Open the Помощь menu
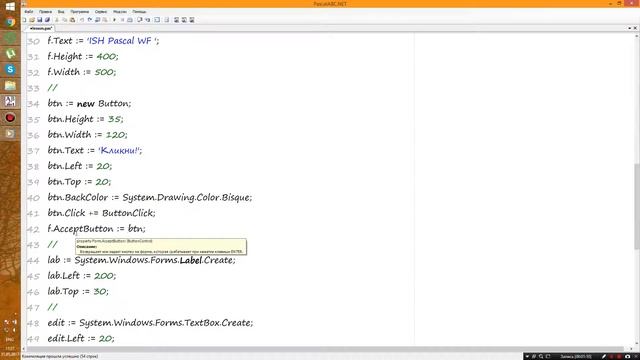This screenshot has width=640, height=360. pos(139,12)
